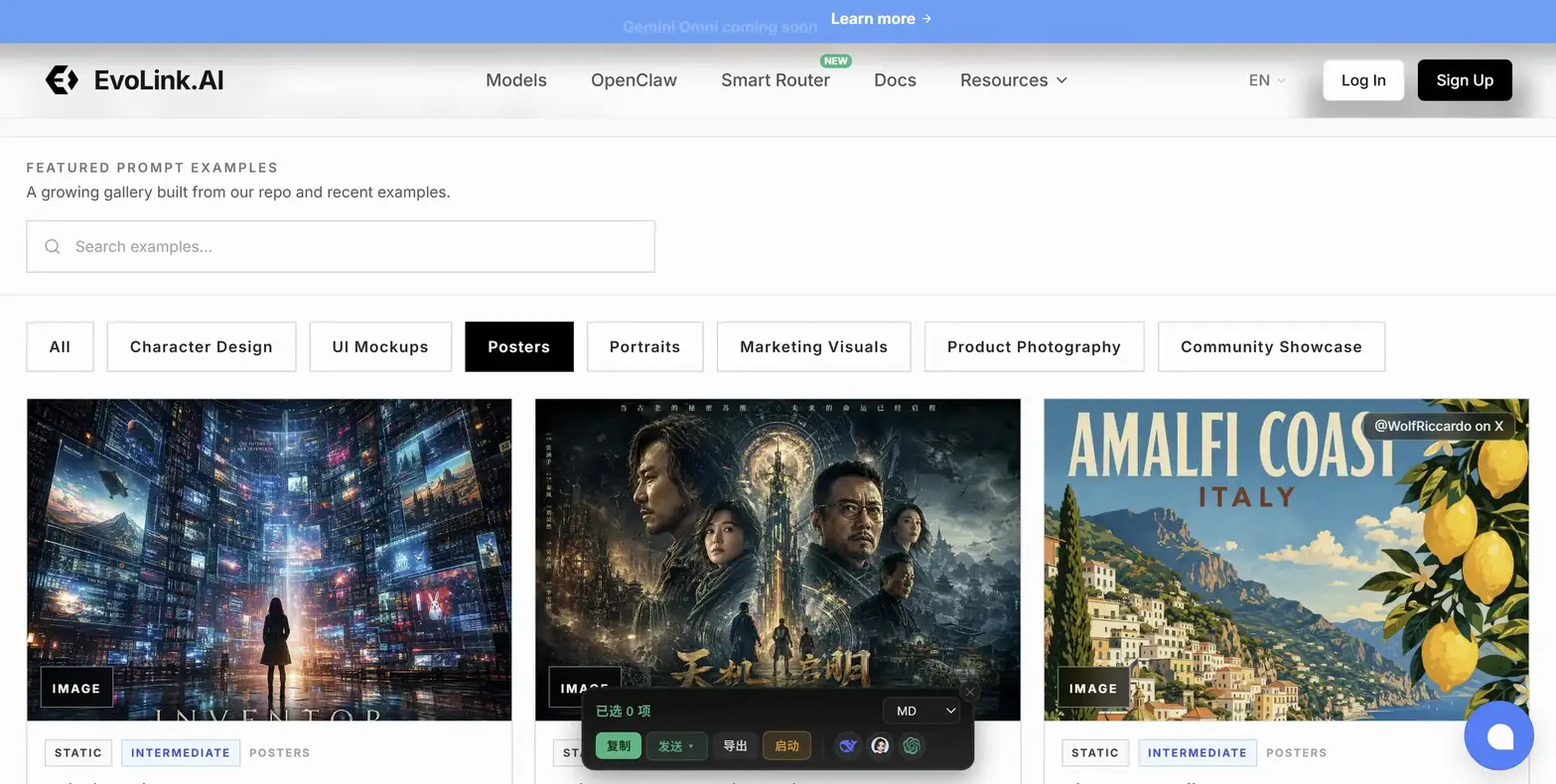Expand the Resources menu
The width and height of the screenshot is (1556, 784).
tap(1014, 80)
